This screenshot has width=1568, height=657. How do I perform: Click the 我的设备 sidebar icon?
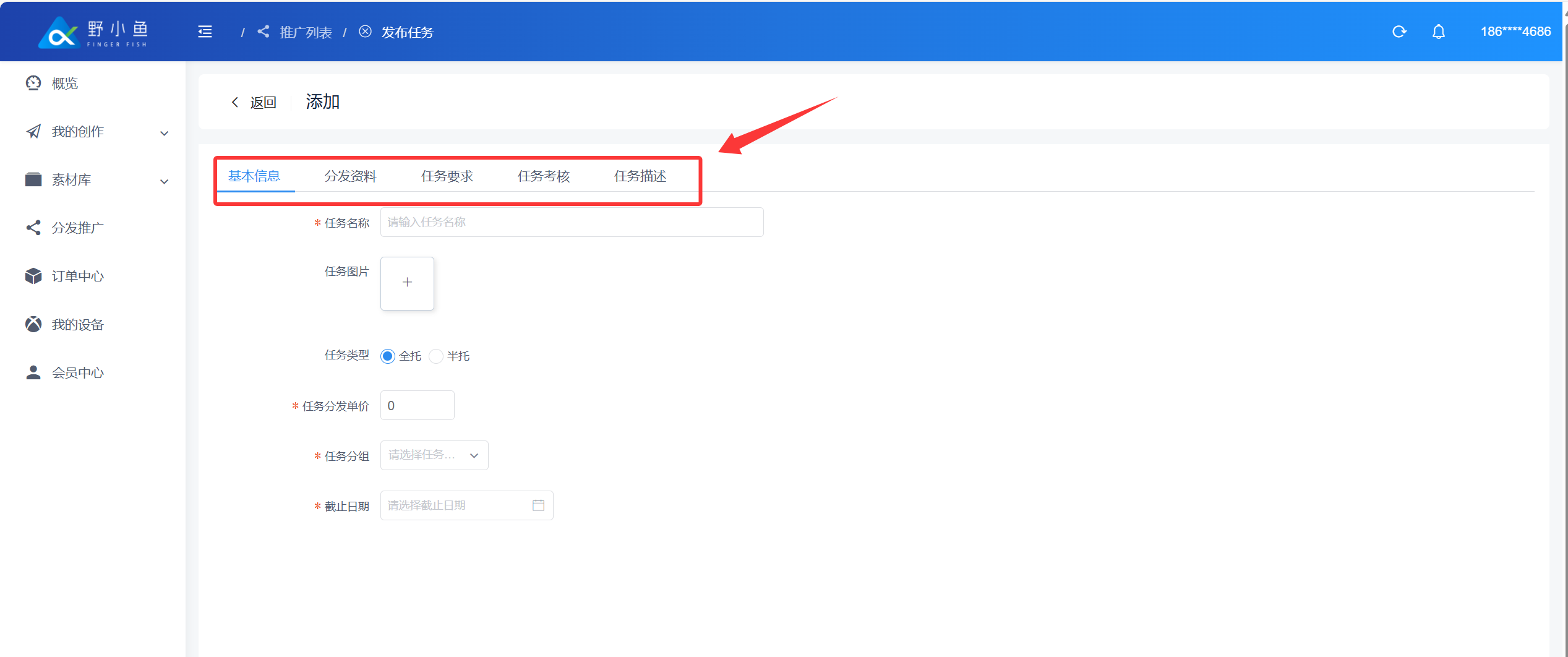33,324
